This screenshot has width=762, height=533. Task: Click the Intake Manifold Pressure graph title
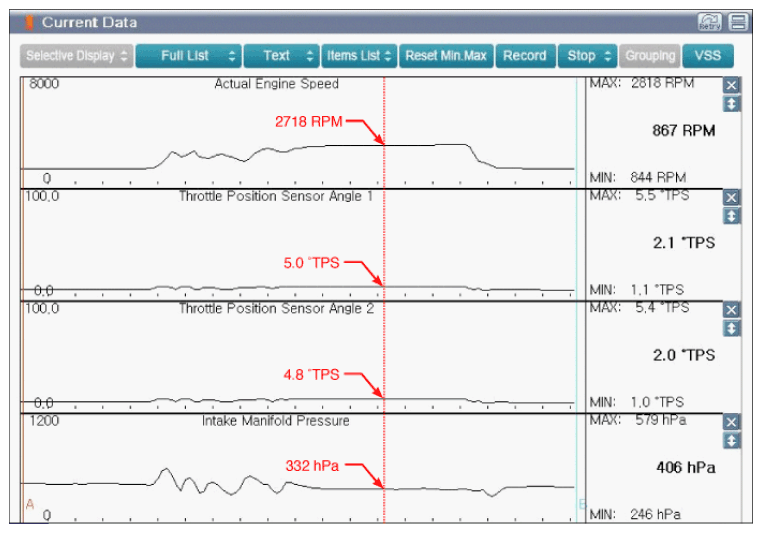(276, 420)
